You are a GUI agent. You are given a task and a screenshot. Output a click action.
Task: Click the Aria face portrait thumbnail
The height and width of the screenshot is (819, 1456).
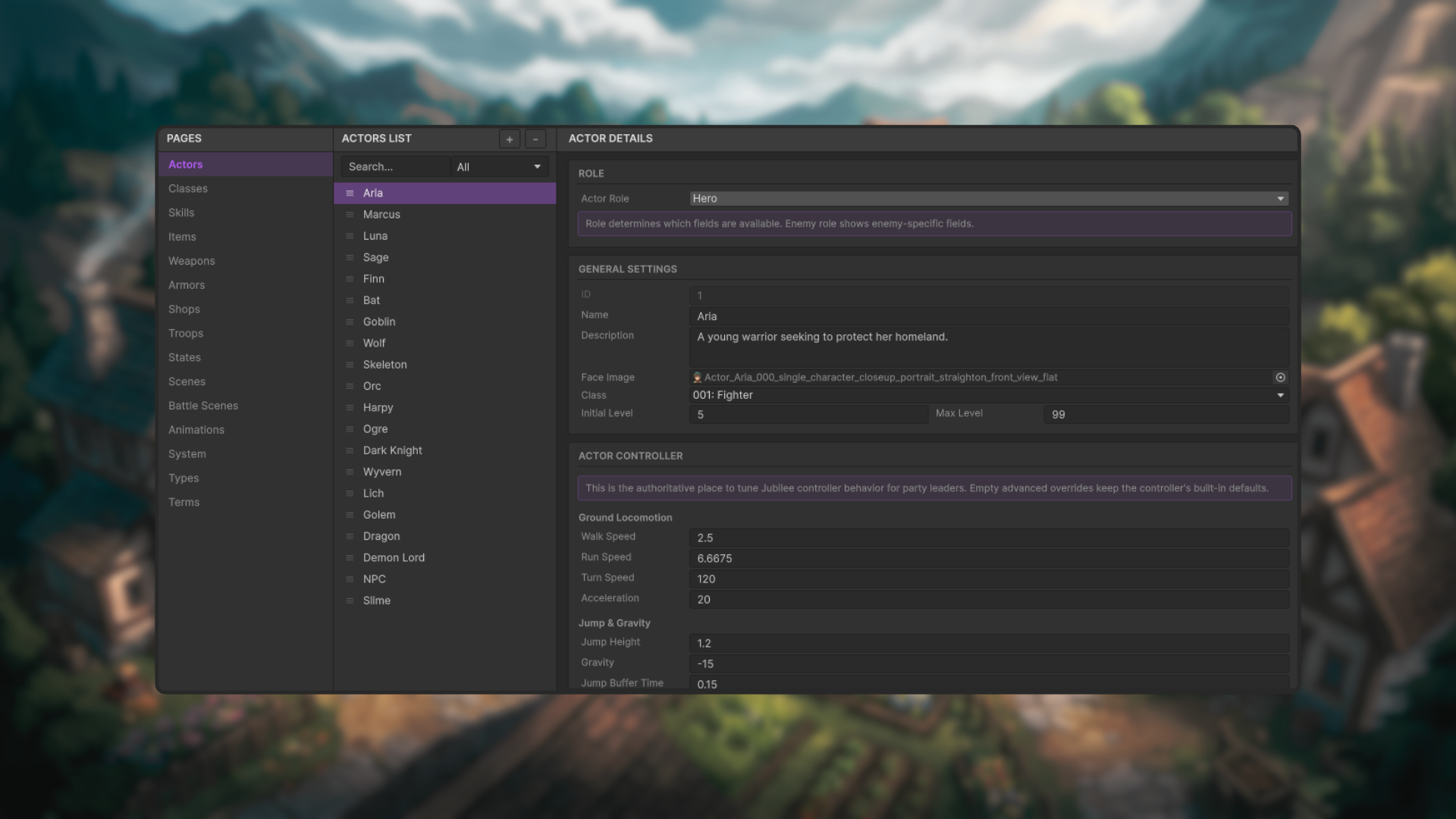pyautogui.click(x=697, y=378)
